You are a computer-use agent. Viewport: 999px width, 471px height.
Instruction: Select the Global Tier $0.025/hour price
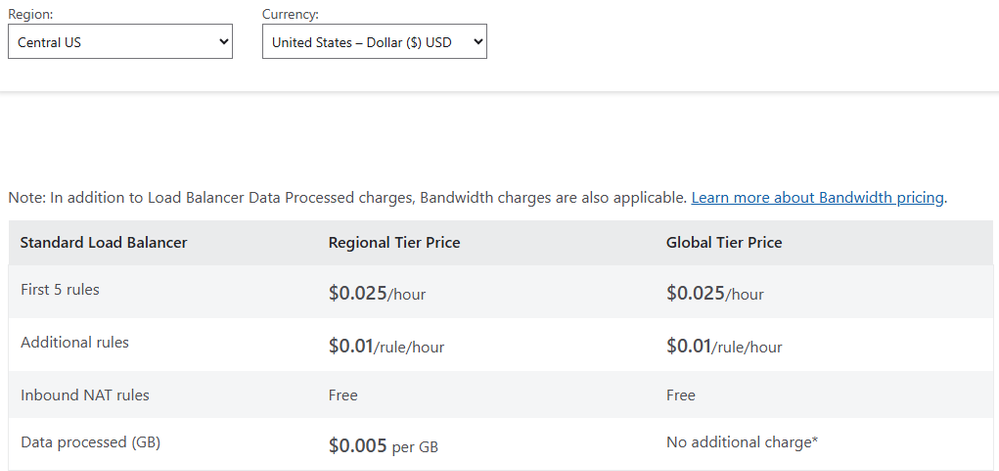pyautogui.click(x=715, y=293)
